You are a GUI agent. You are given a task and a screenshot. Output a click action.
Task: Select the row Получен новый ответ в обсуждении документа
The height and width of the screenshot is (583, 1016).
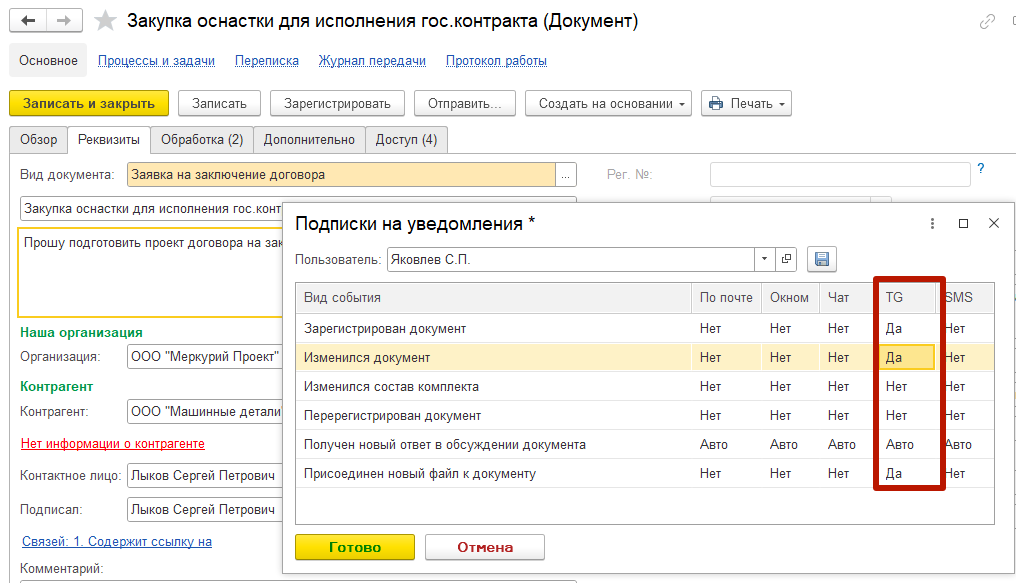(645, 445)
